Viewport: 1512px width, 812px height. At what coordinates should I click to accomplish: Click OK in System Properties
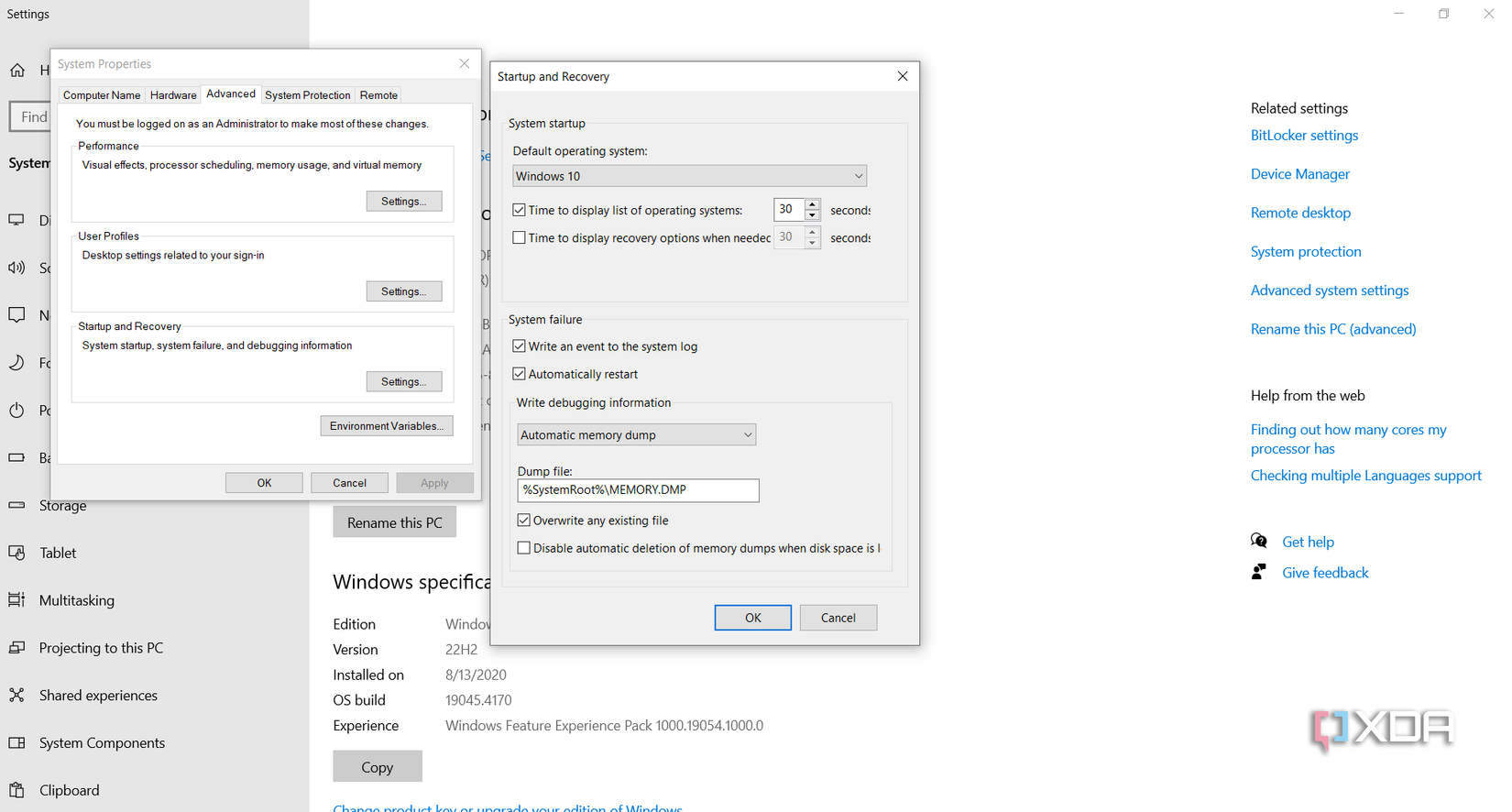(264, 483)
